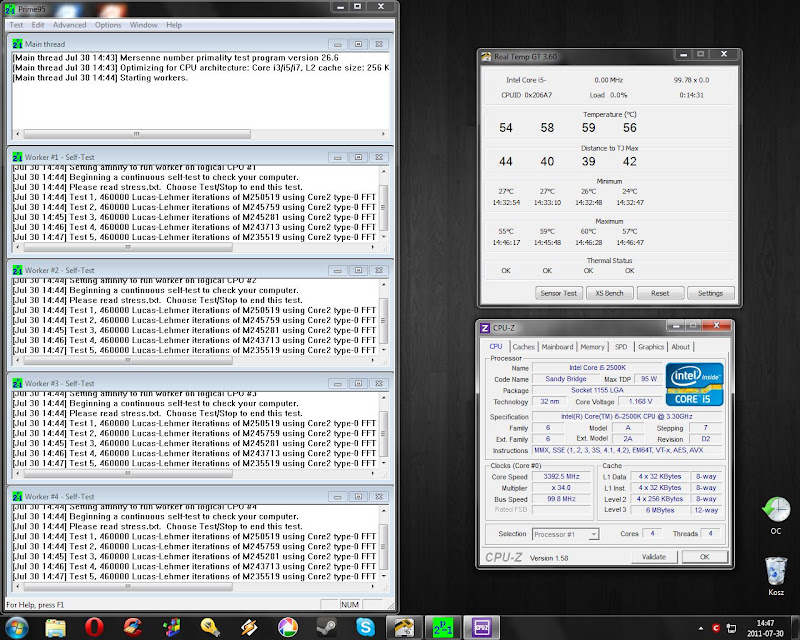The height and width of the screenshot is (640, 800).
Task: Open the light bulb taskbar application
Action: click(210, 627)
